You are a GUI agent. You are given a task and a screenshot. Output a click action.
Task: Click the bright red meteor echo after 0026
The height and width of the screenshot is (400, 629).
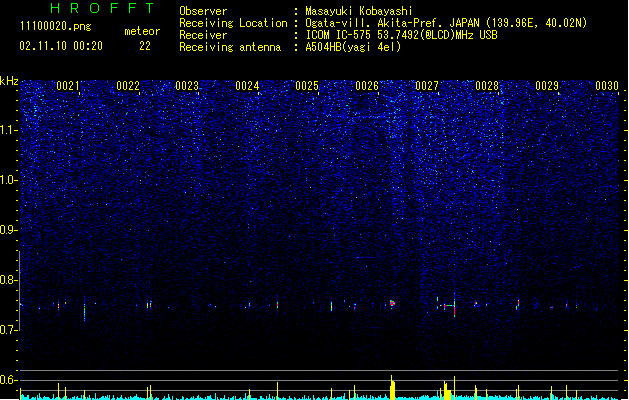[392, 304]
